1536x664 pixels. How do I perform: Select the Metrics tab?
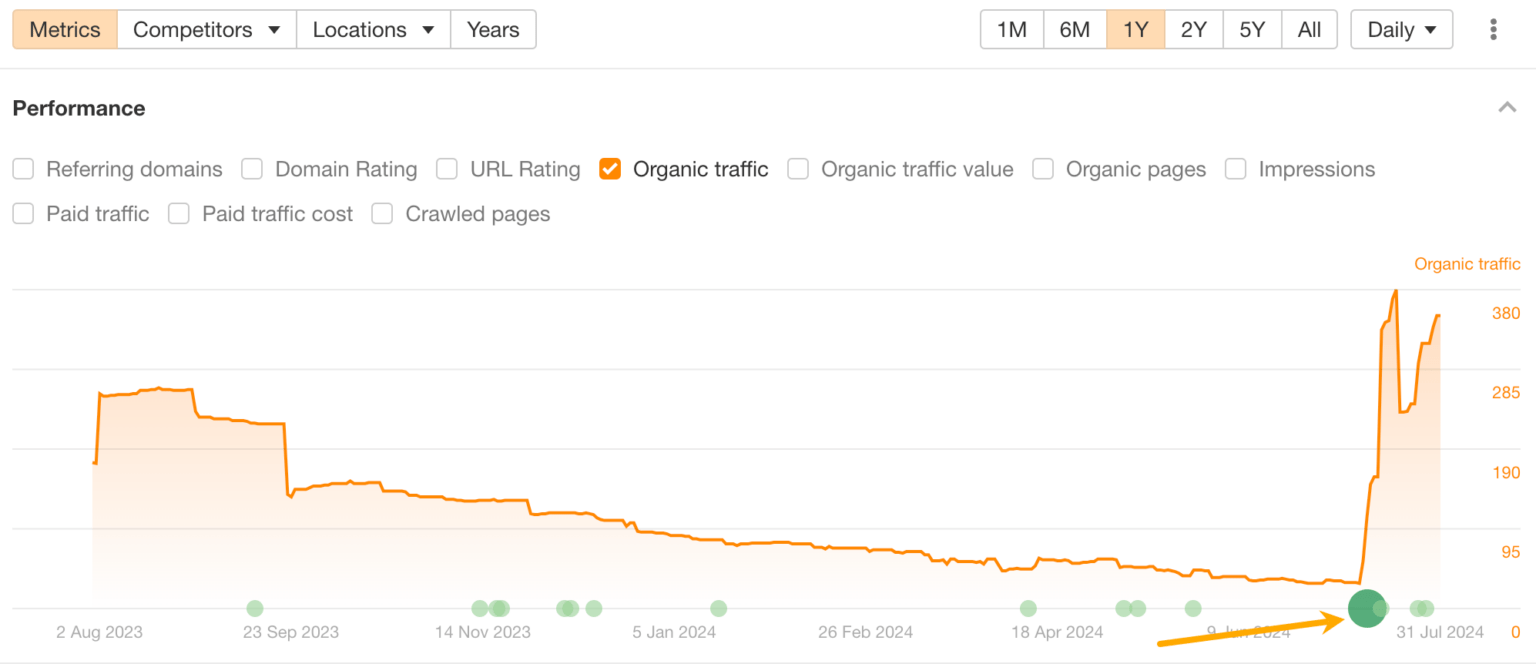tap(64, 29)
